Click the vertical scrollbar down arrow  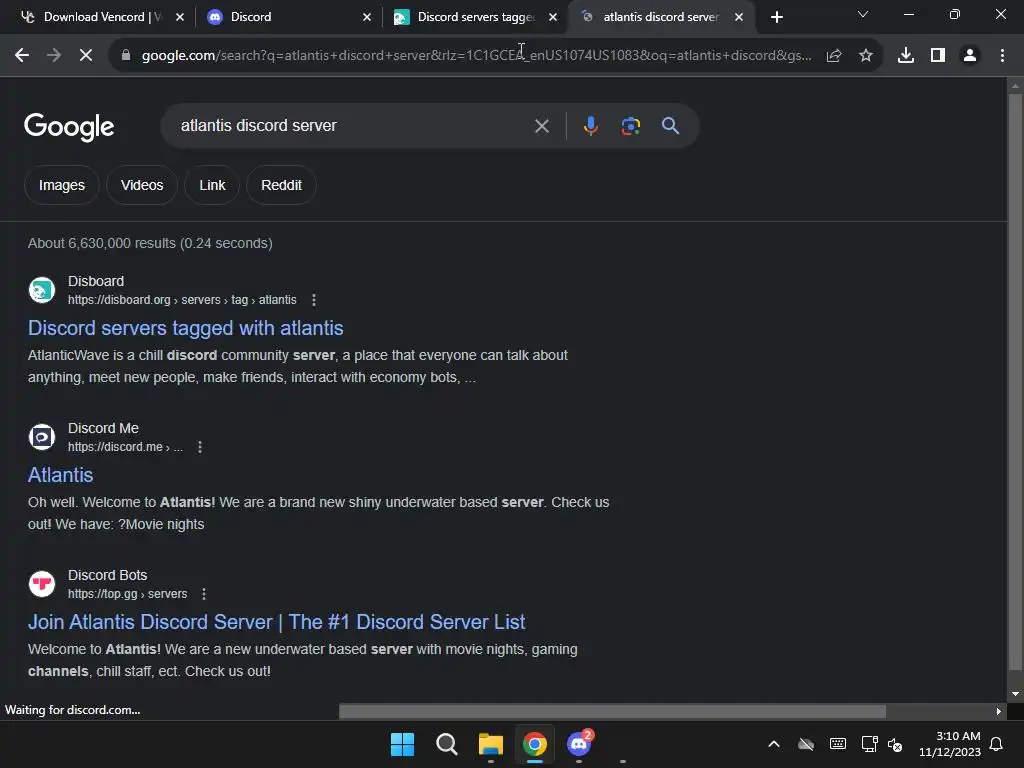1015,694
